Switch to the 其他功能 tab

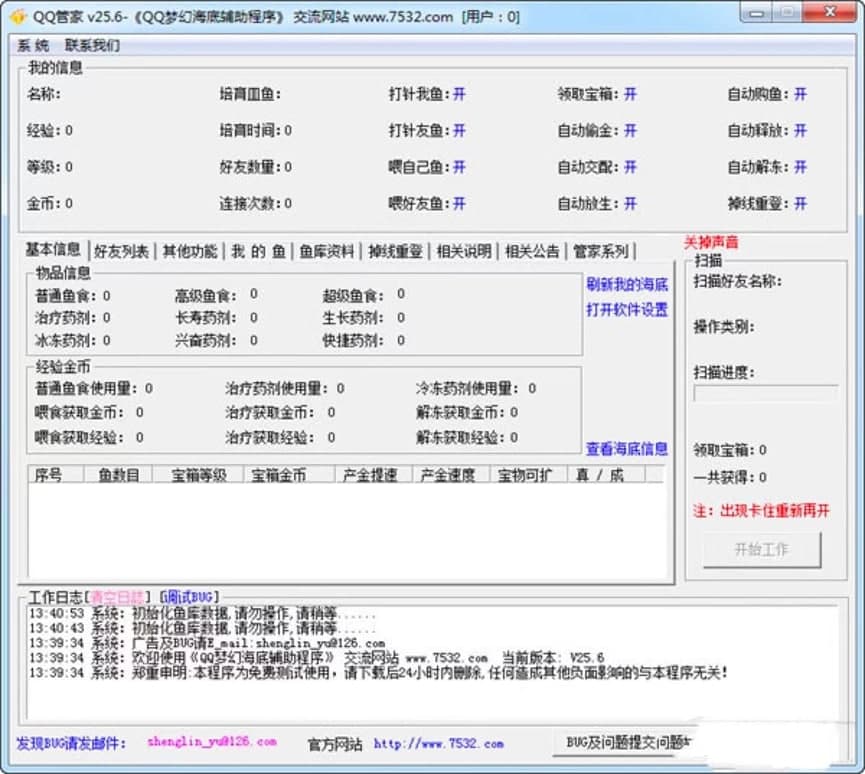(190, 251)
